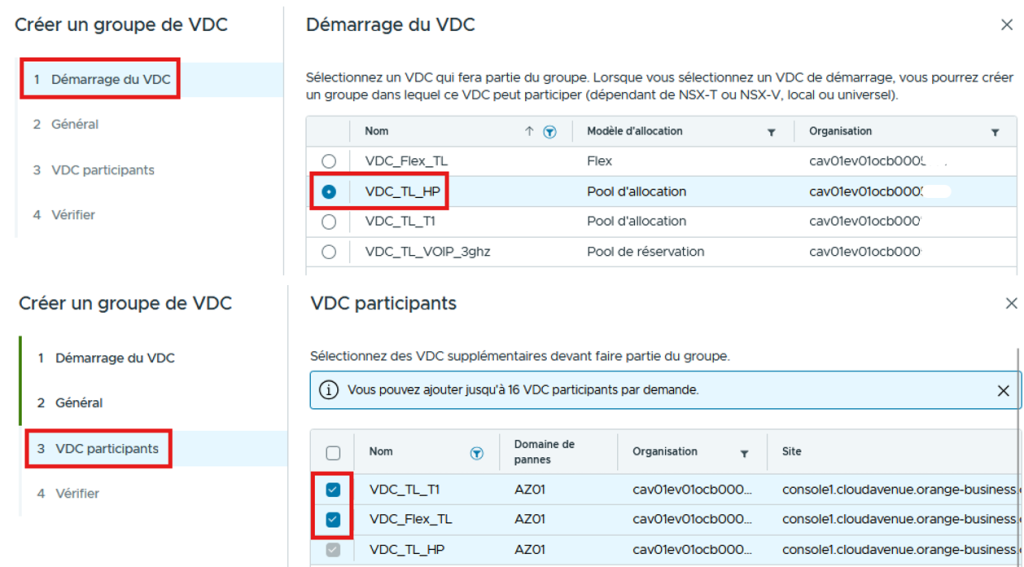This screenshot has width=1024, height=567.
Task: Uncheck the VDC_Flex_TL participant checkbox
Action: tap(333, 520)
